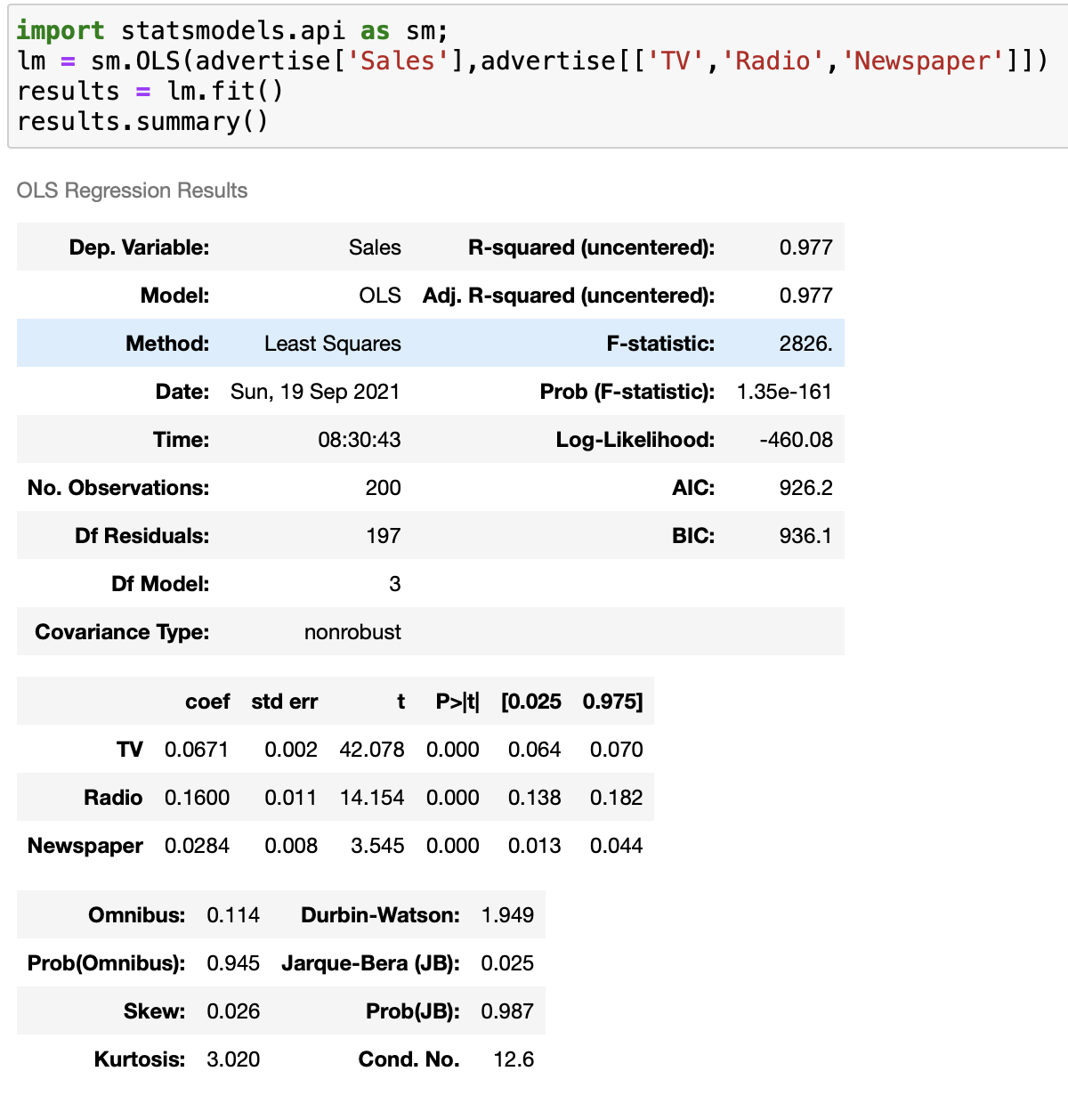Click the 'Covariance Type:' label
This screenshot has width=1068, height=1120.
pyautogui.click(x=122, y=632)
